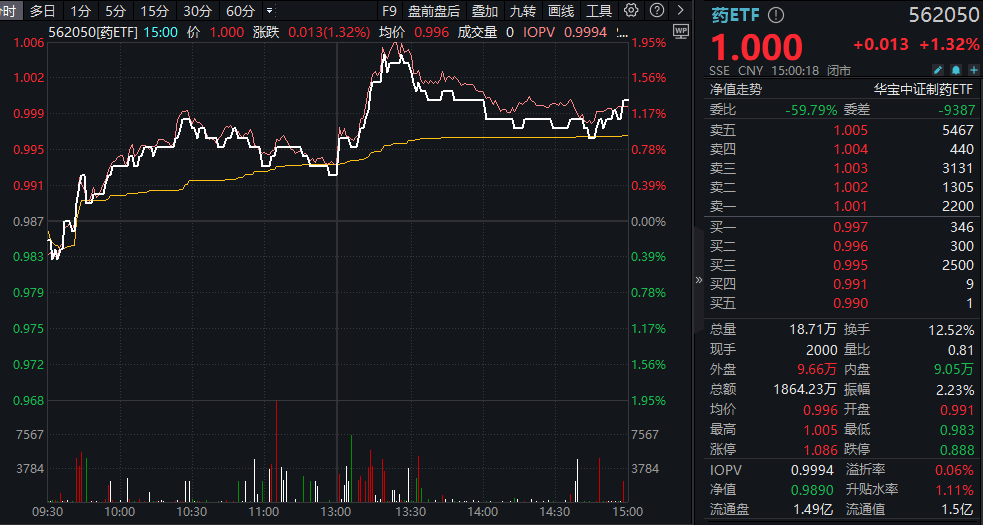The width and height of the screenshot is (983, 525).
Task: Switch to 15分 chart period
Action: pyautogui.click(x=154, y=11)
